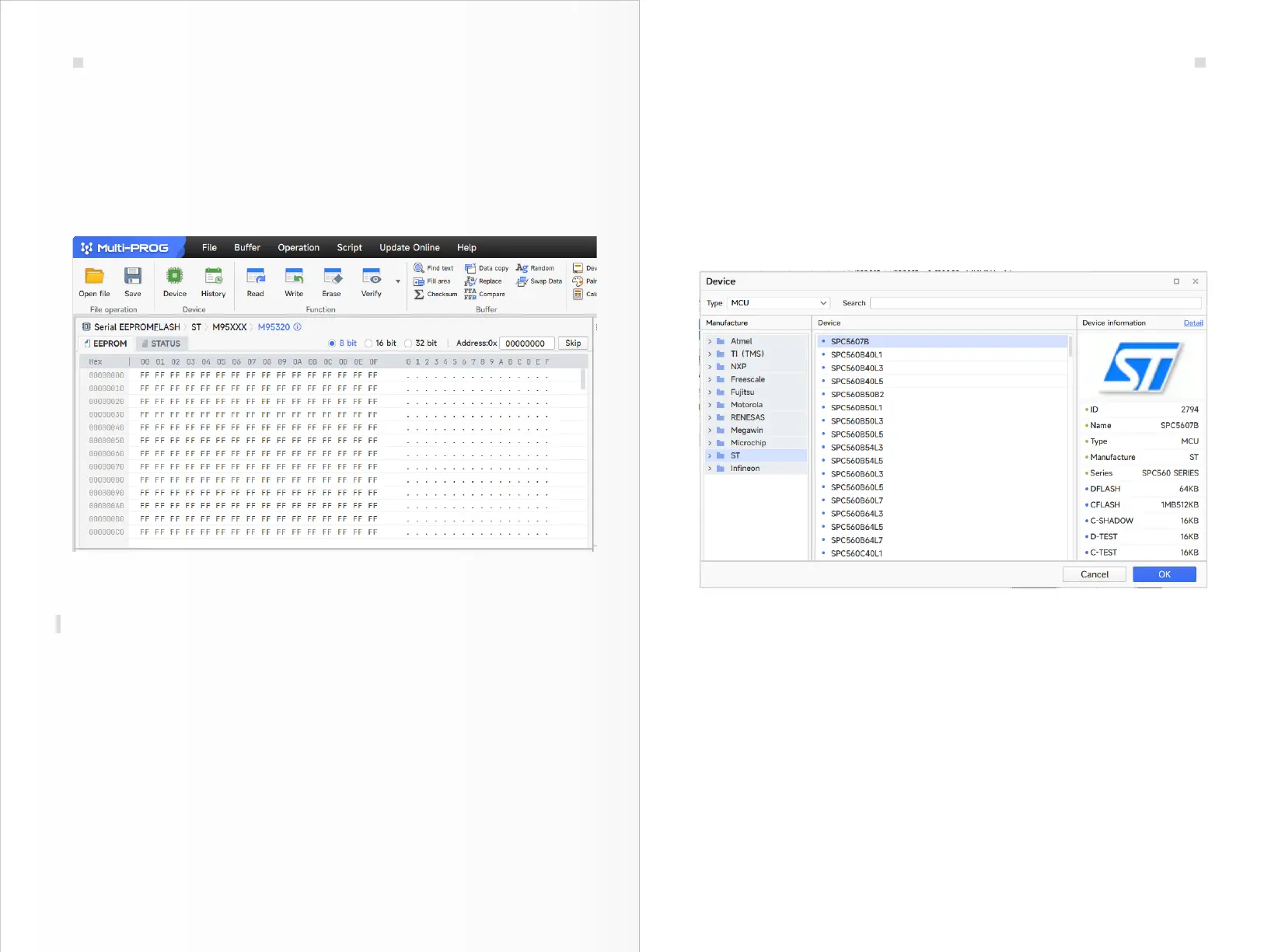
Task: Open the Function group dropdown arrow
Action: tap(398, 281)
